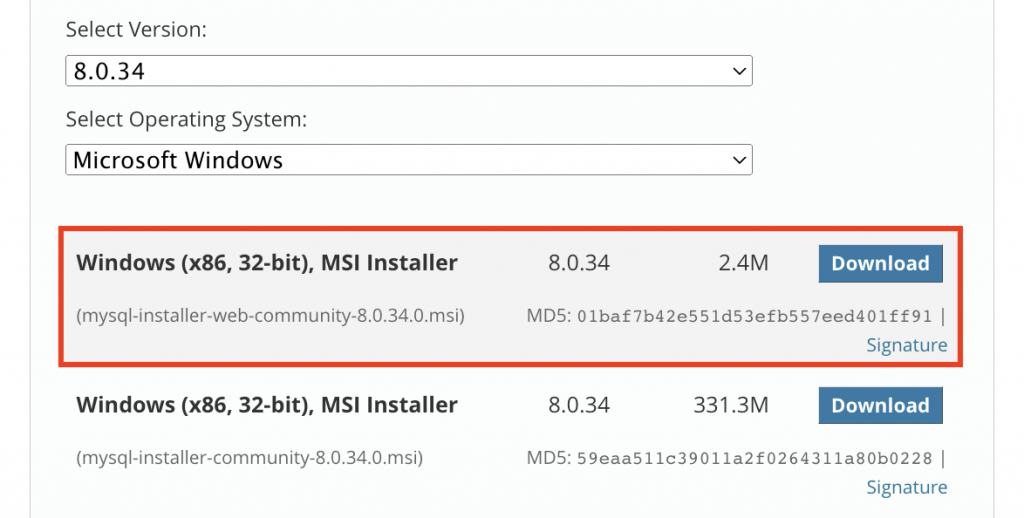Click the chevron arrow of the operating system selector

click(739, 160)
